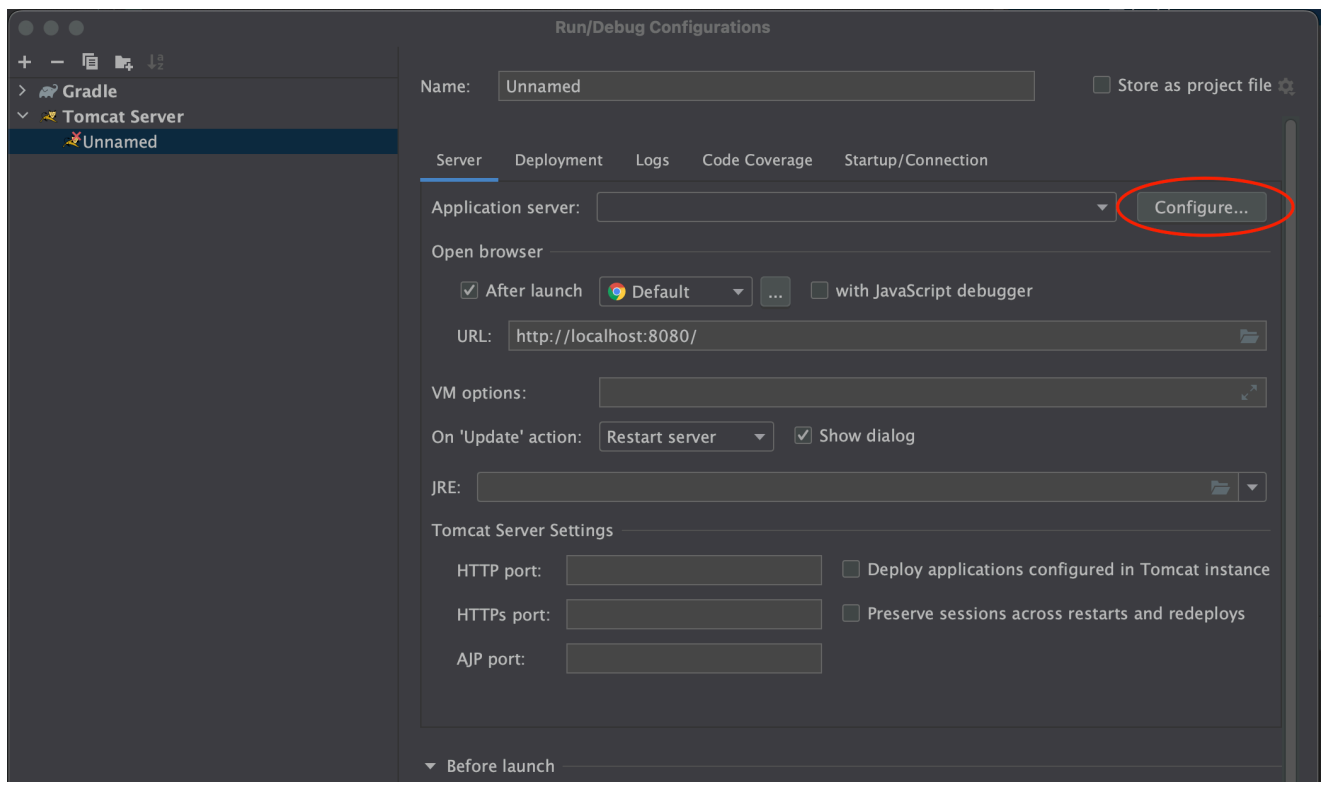Uncheck the After launch checkbox
The width and height of the screenshot is (1331, 790).
469,291
